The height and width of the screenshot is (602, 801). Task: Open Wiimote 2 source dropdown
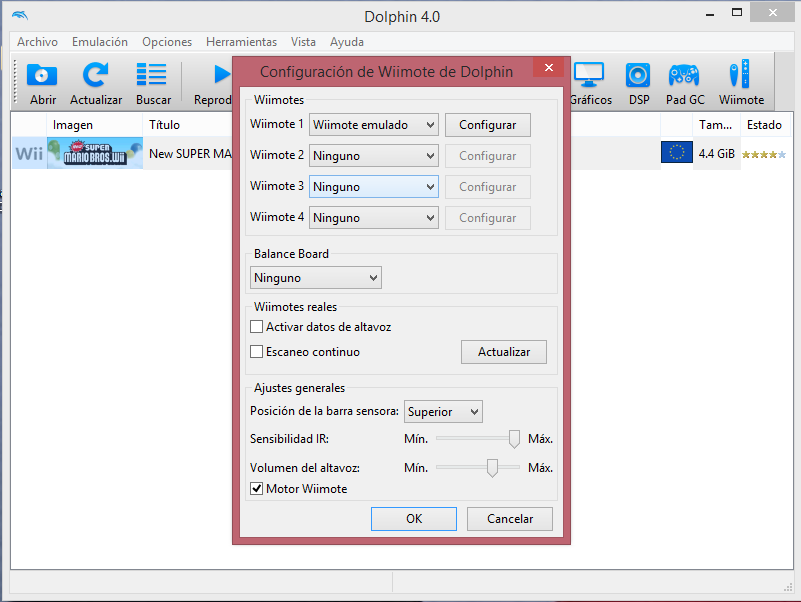(x=373, y=156)
